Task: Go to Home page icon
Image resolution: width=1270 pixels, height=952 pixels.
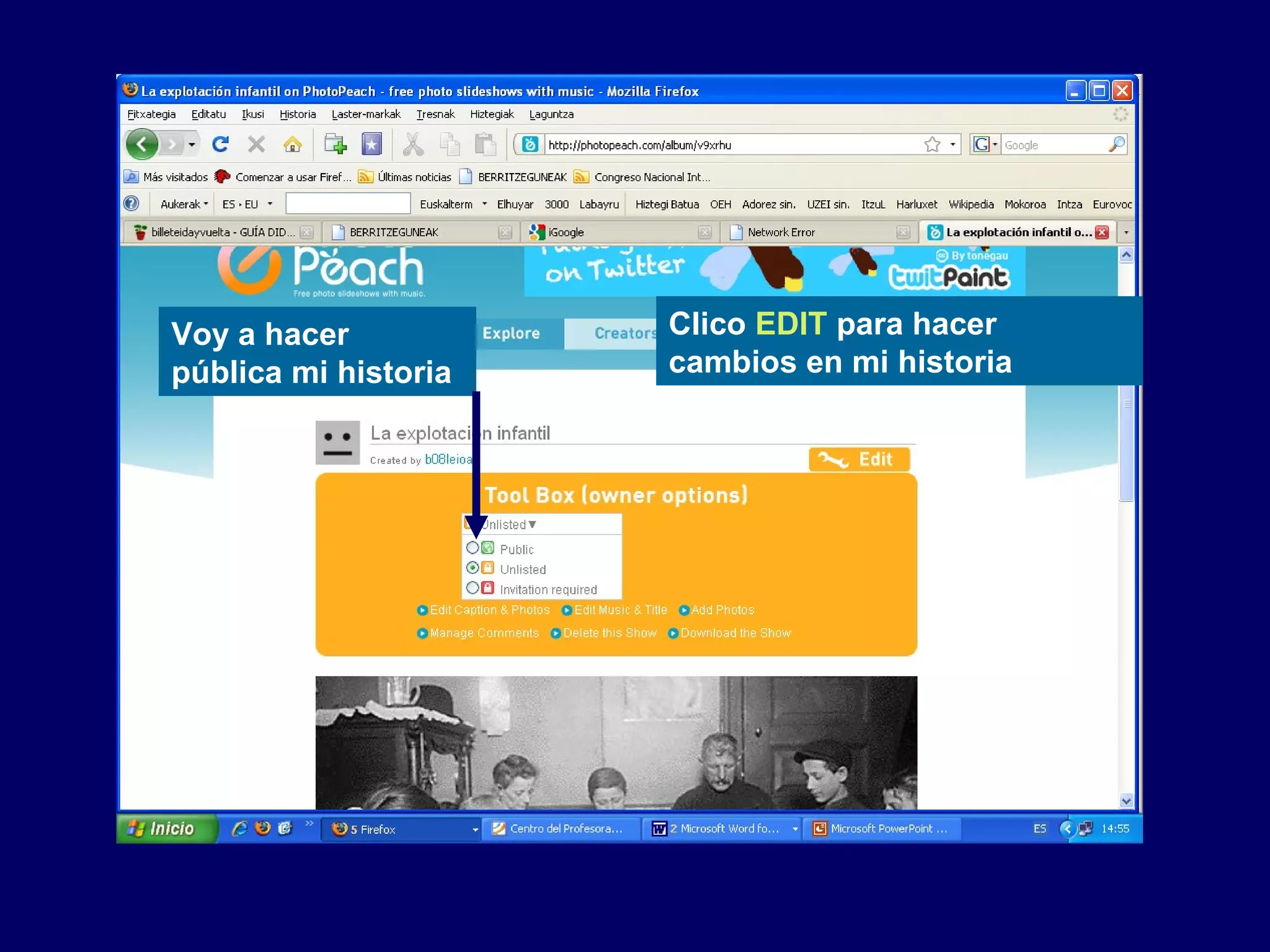Action: [292, 144]
